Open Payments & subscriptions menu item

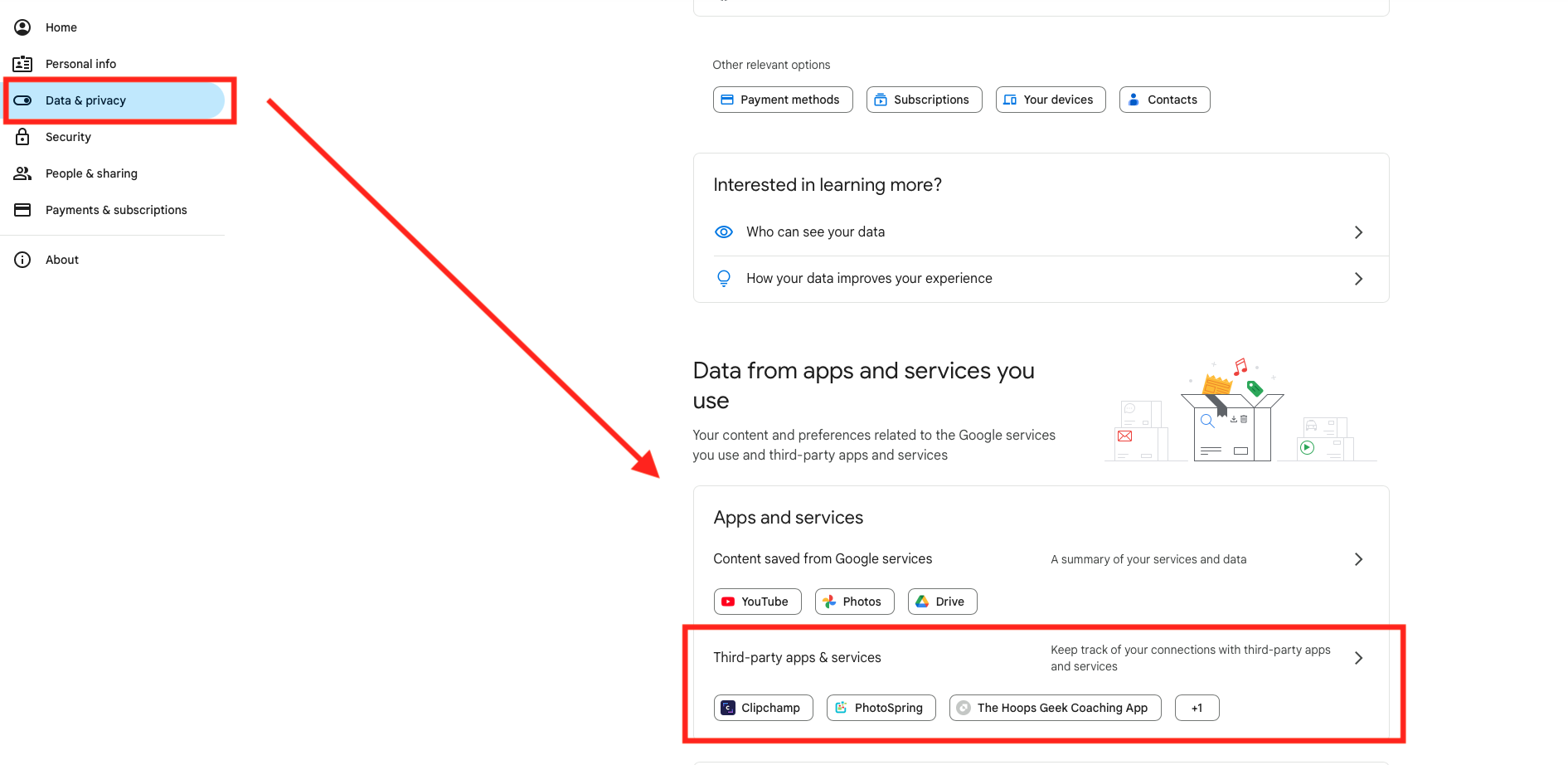pyautogui.click(x=114, y=210)
